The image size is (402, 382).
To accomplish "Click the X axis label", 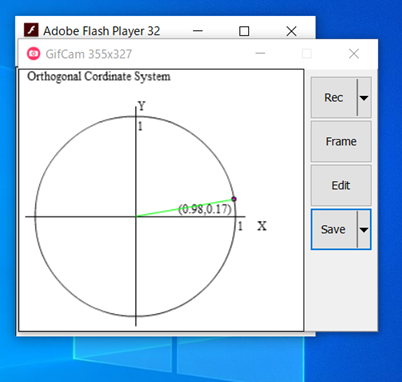I will pos(262,226).
